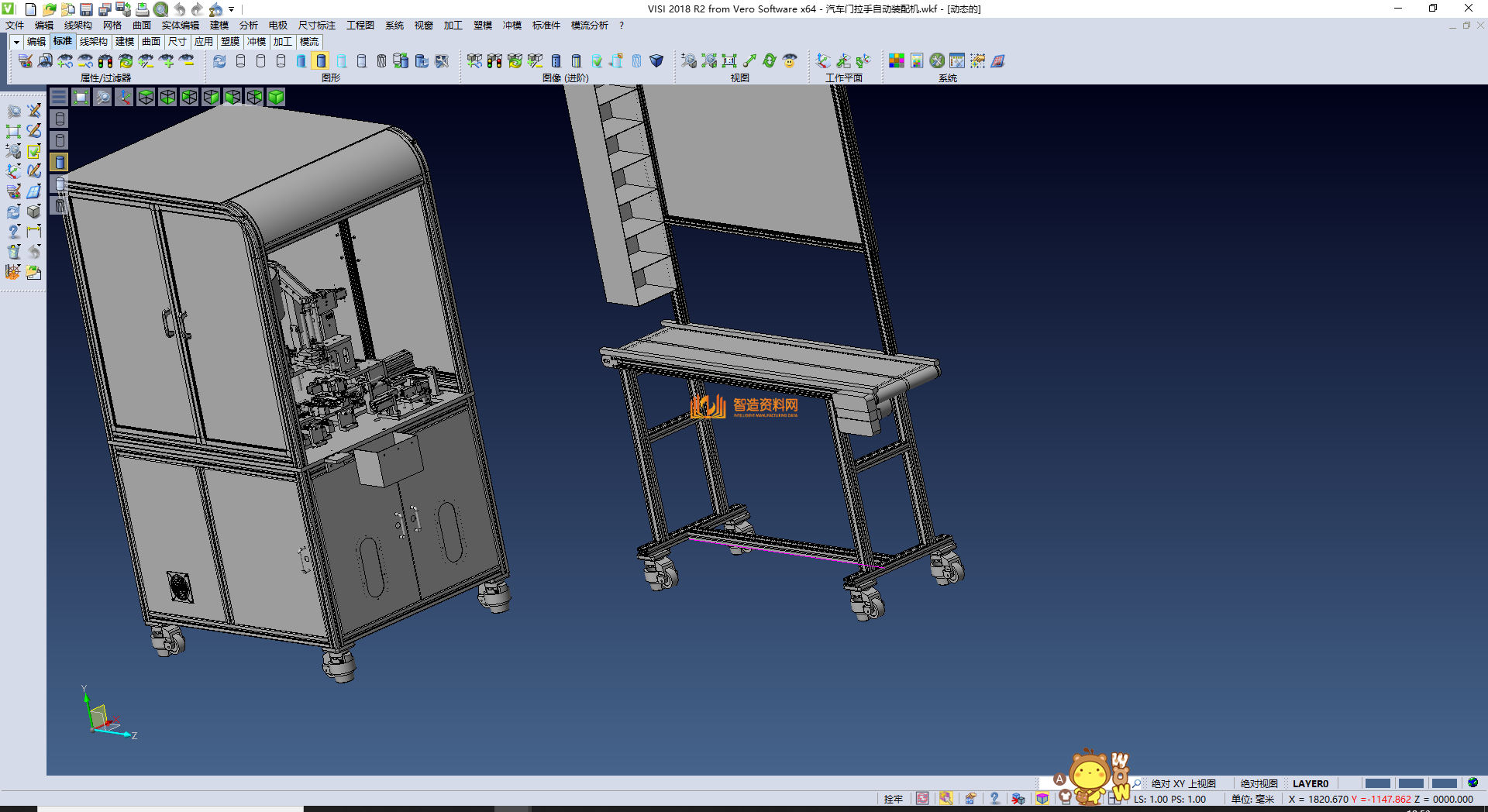Open the toolbar tab list dropdown arrow

point(16,42)
